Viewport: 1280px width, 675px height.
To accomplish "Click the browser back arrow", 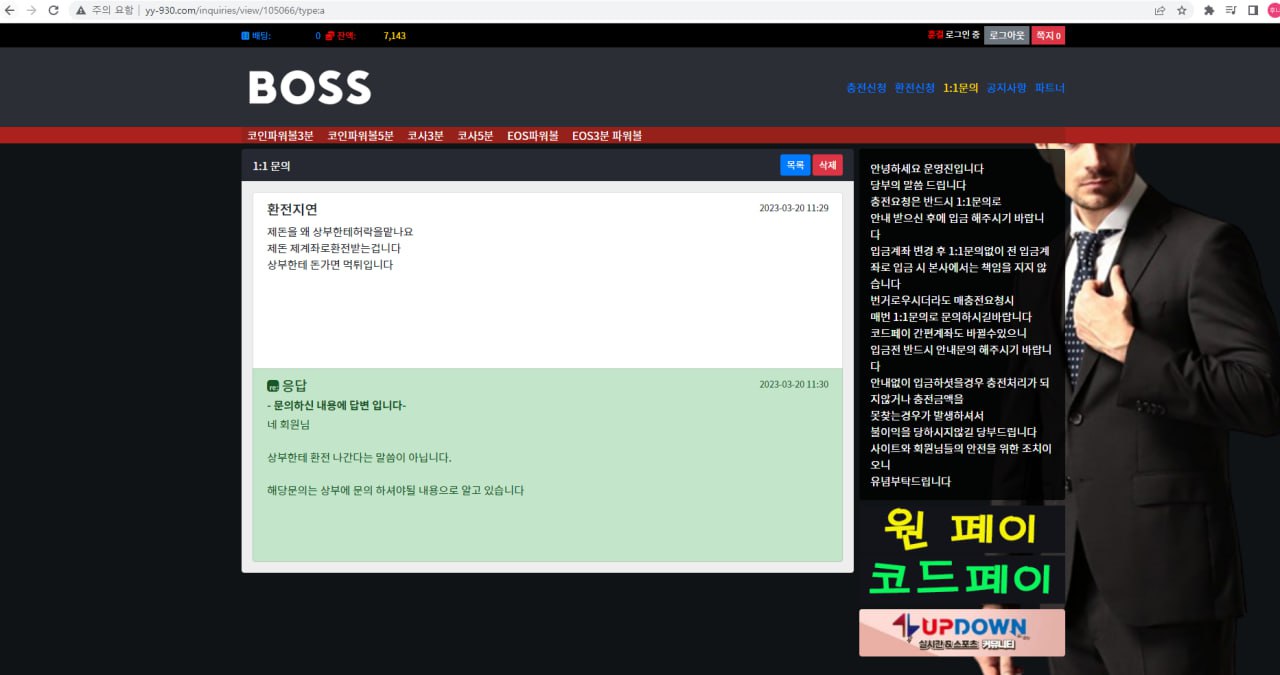I will [x=10, y=10].
